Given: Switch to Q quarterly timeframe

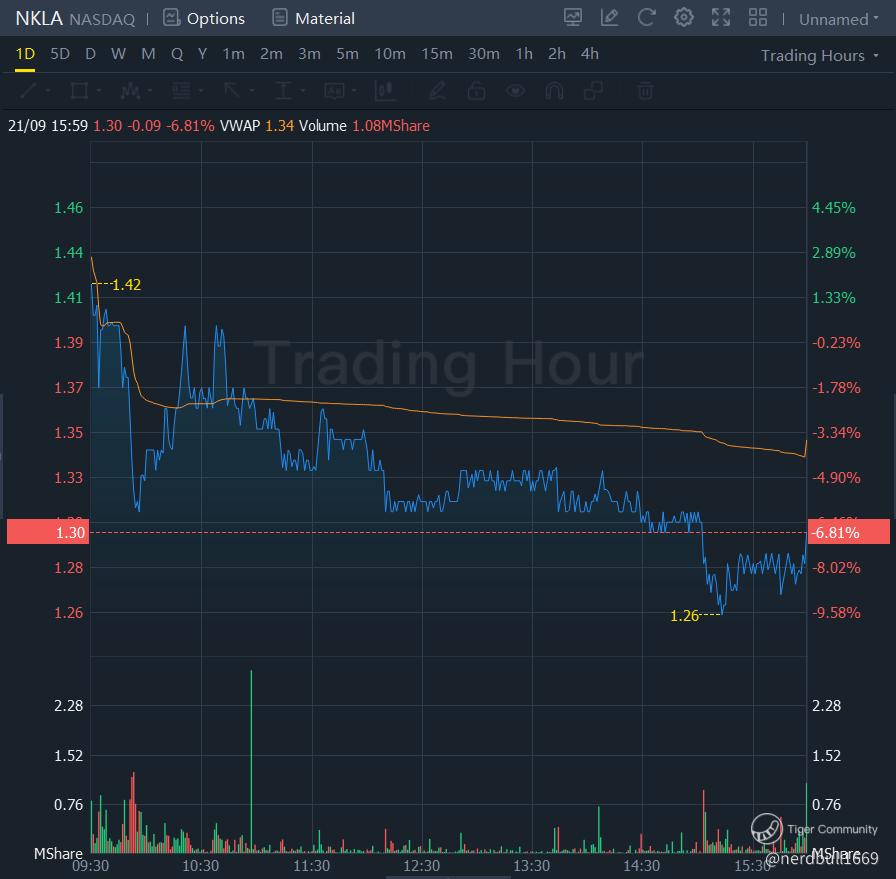Looking at the screenshot, I should coord(177,54).
